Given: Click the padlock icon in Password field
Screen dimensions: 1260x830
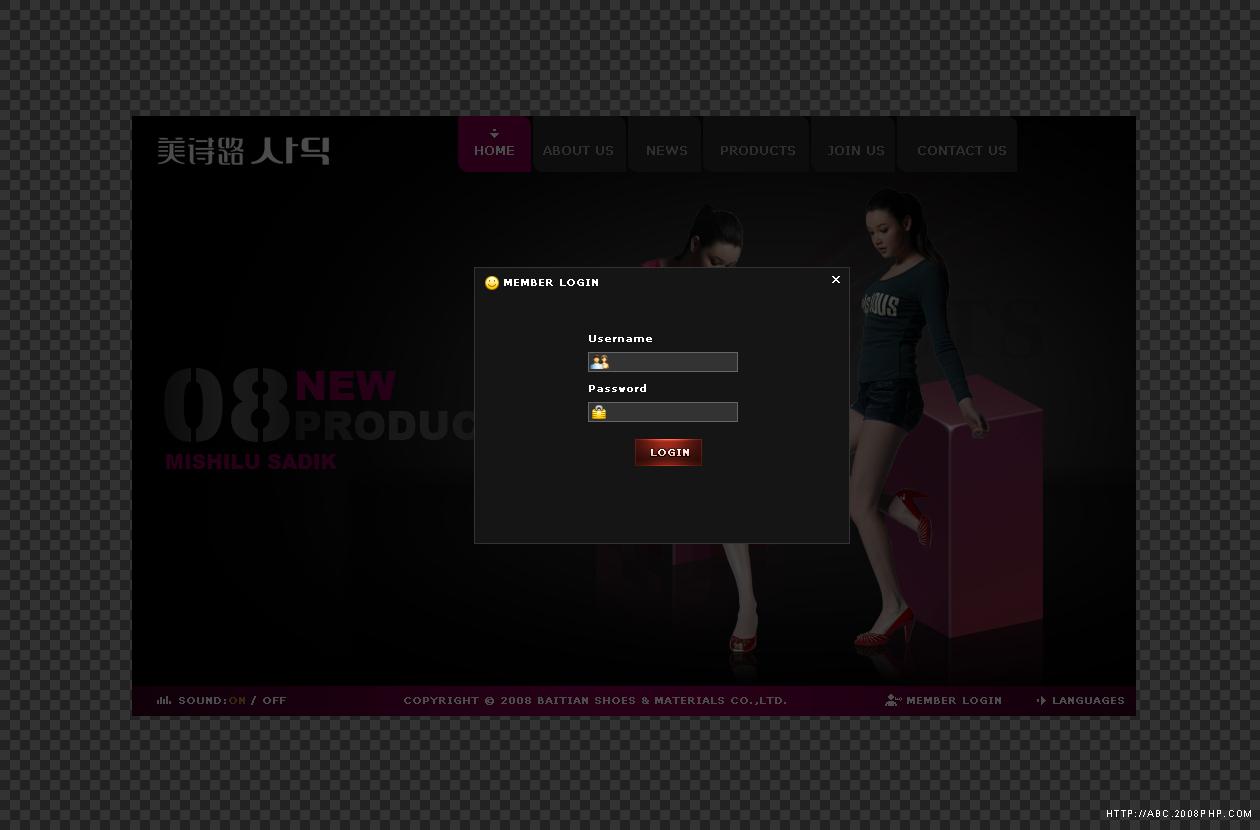Looking at the screenshot, I should [x=599, y=412].
